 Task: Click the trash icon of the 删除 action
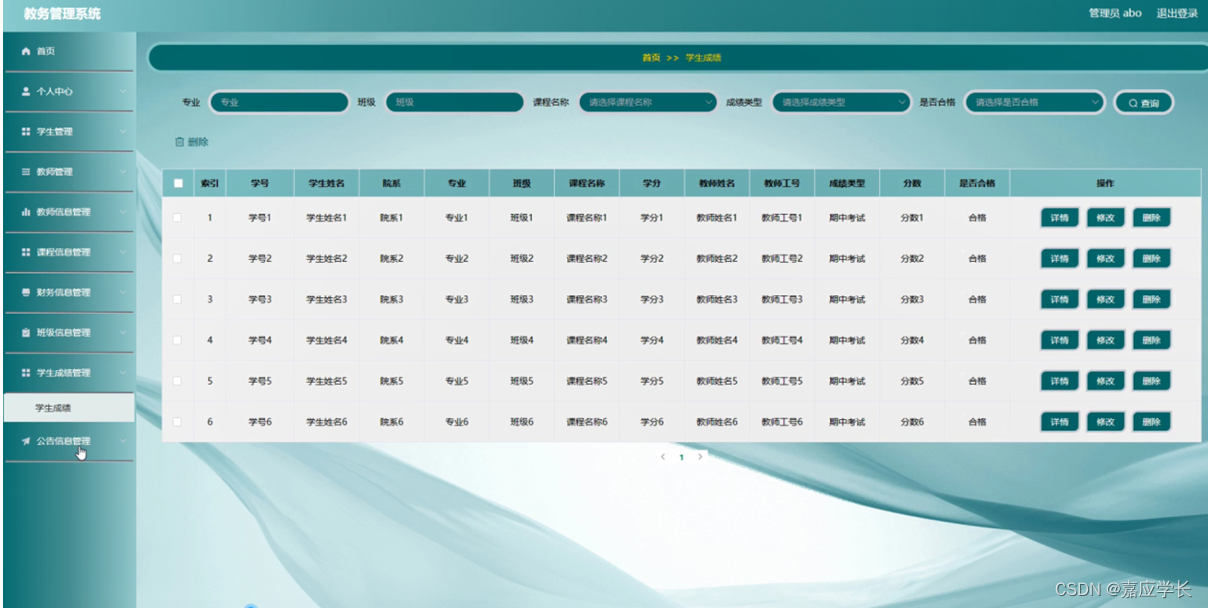tap(179, 142)
